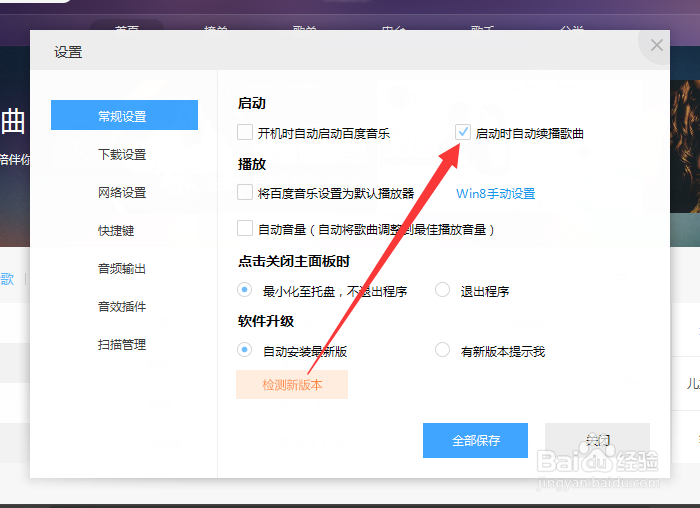The width and height of the screenshot is (700, 508).
Task: Select 最小化至托盘,不退出程序 radio option
Action: [x=244, y=290]
